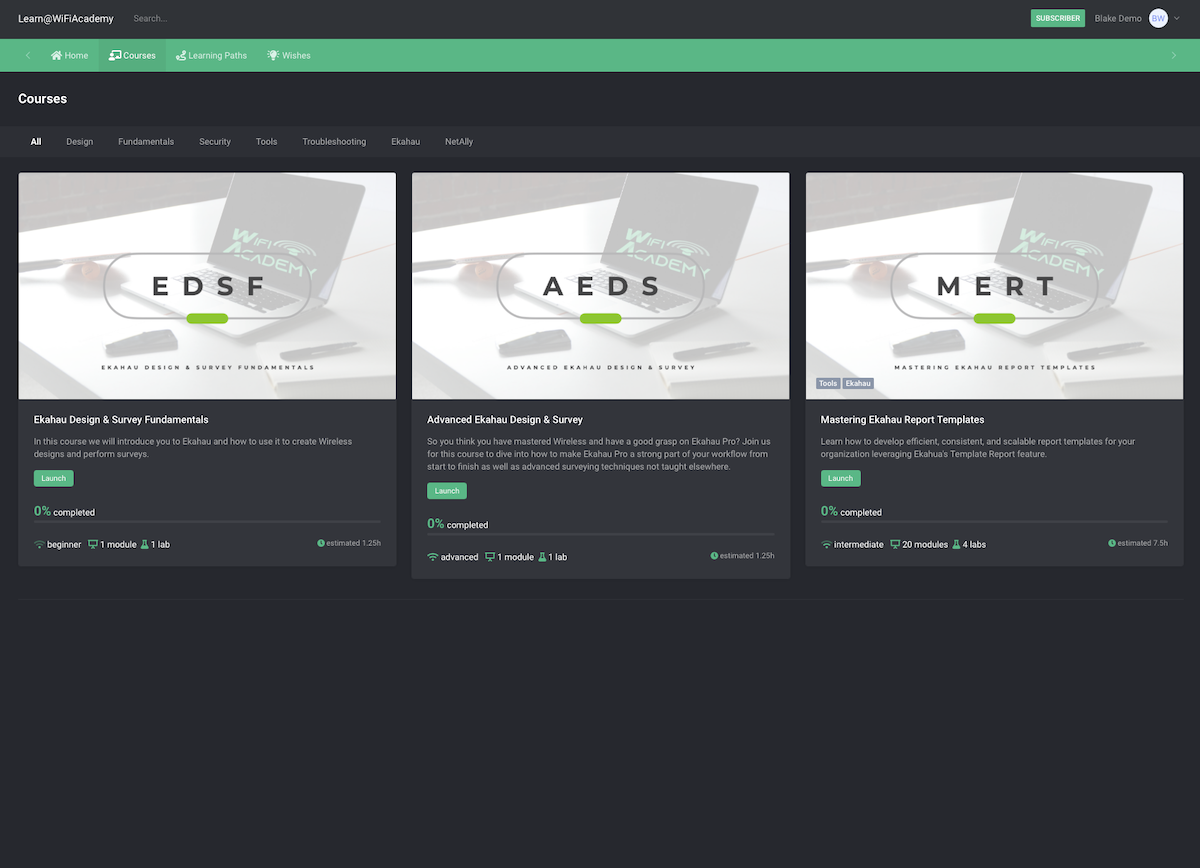Open the AEDS course thumbnail
This screenshot has width=1200, height=868.
pos(601,286)
